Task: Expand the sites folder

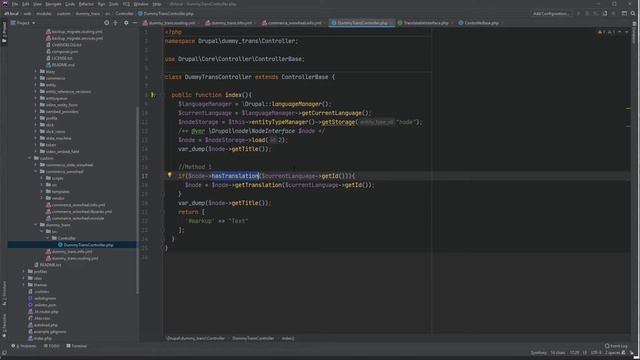Action: click(x=24, y=278)
